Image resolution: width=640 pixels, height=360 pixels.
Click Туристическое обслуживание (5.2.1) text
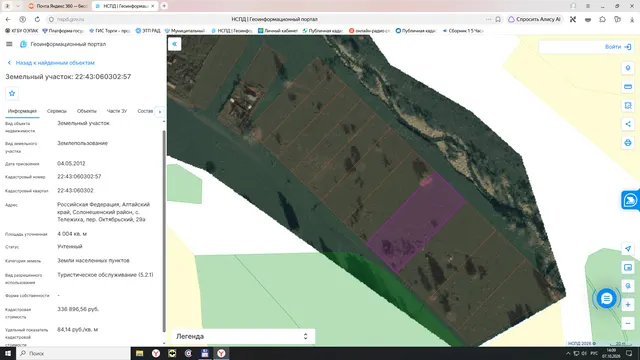coord(105,275)
